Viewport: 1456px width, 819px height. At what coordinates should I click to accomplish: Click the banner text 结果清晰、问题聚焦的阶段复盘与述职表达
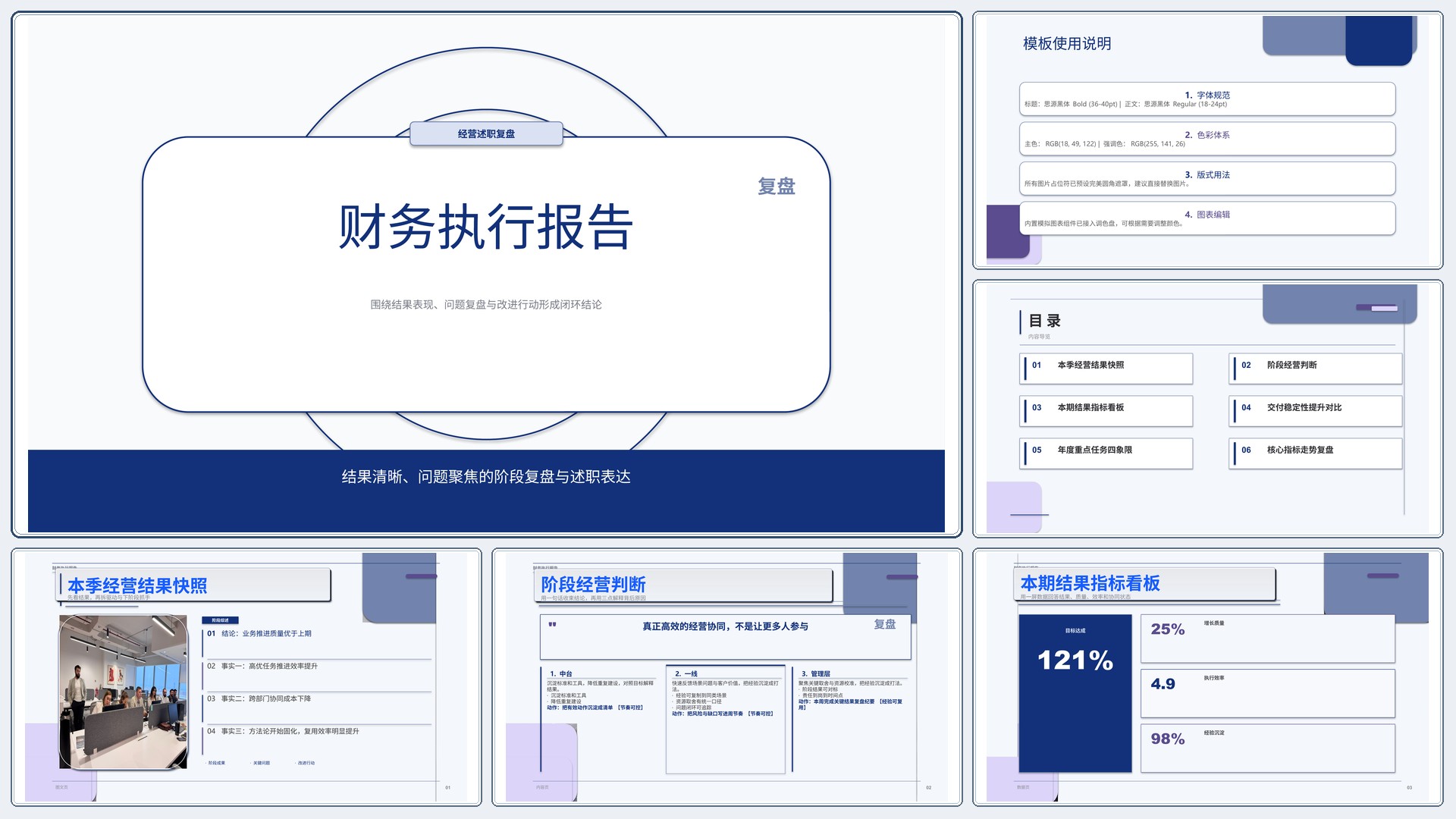point(486,477)
